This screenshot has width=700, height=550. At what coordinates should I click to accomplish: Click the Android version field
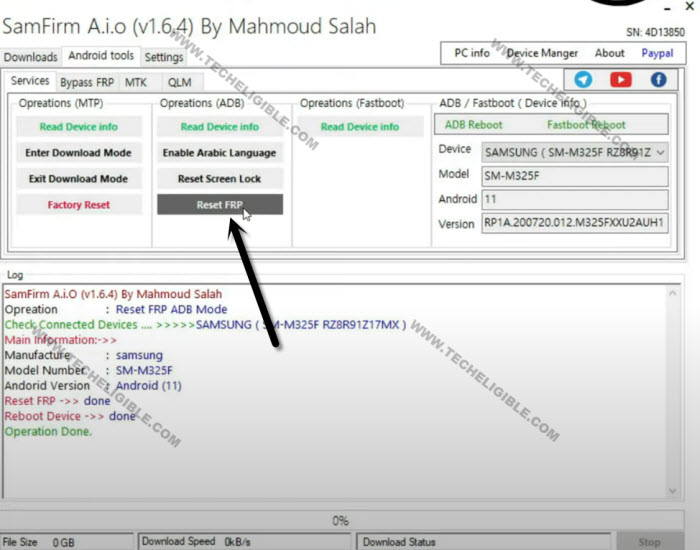click(x=575, y=199)
